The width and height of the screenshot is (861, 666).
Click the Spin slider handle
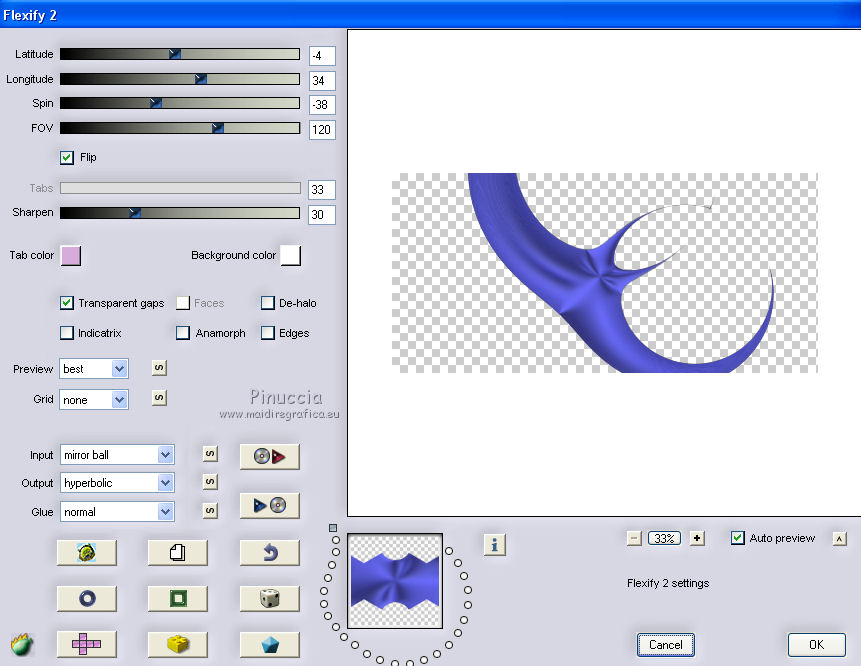(x=156, y=103)
